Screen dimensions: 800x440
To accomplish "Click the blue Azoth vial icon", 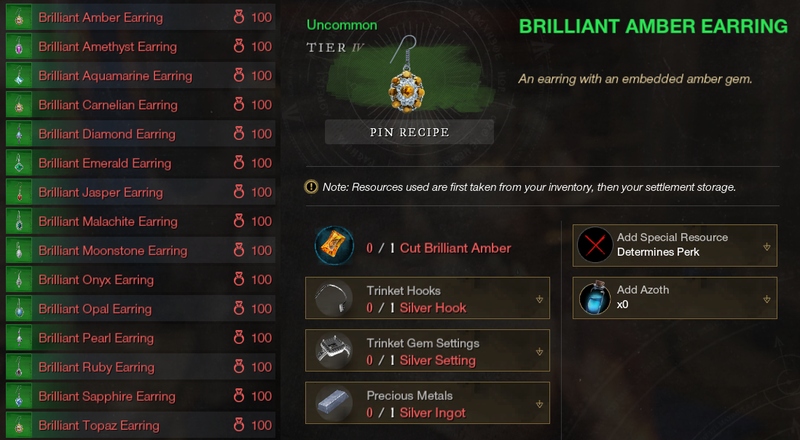I will [x=595, y=298].
